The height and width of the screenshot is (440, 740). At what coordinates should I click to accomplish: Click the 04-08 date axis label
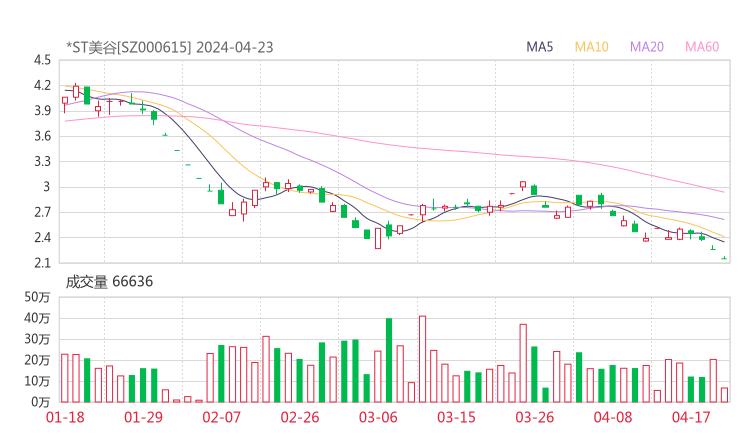pos(613,417)
